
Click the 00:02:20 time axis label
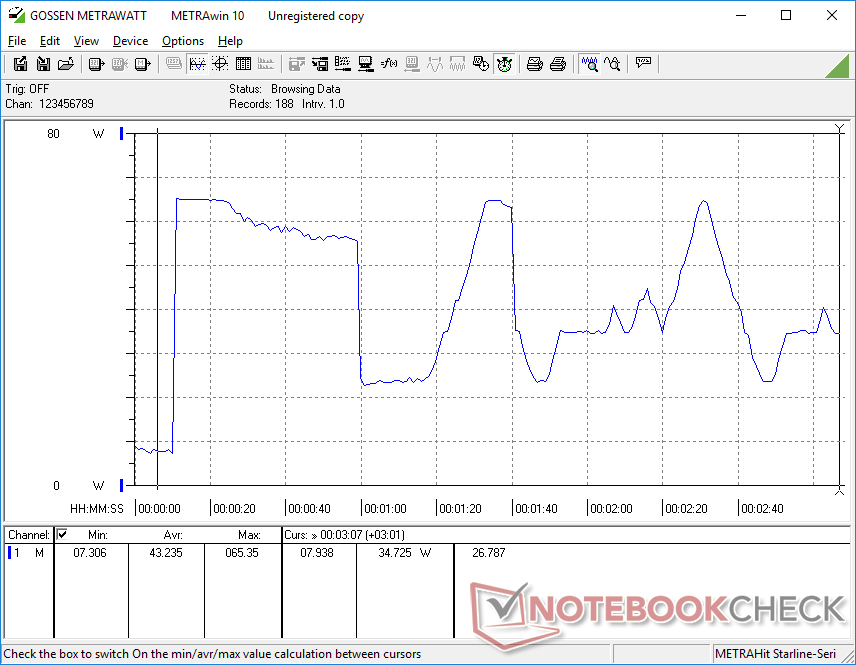tap(686, 509)
